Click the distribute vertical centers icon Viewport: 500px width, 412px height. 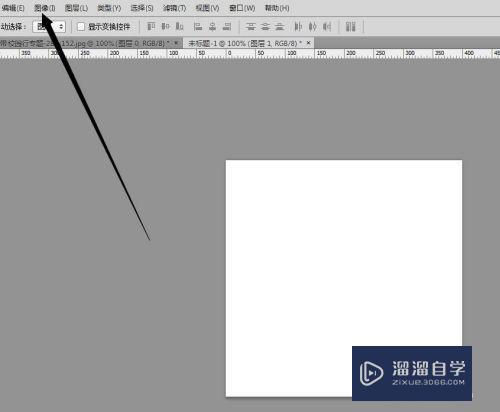[x=265, y=26]
